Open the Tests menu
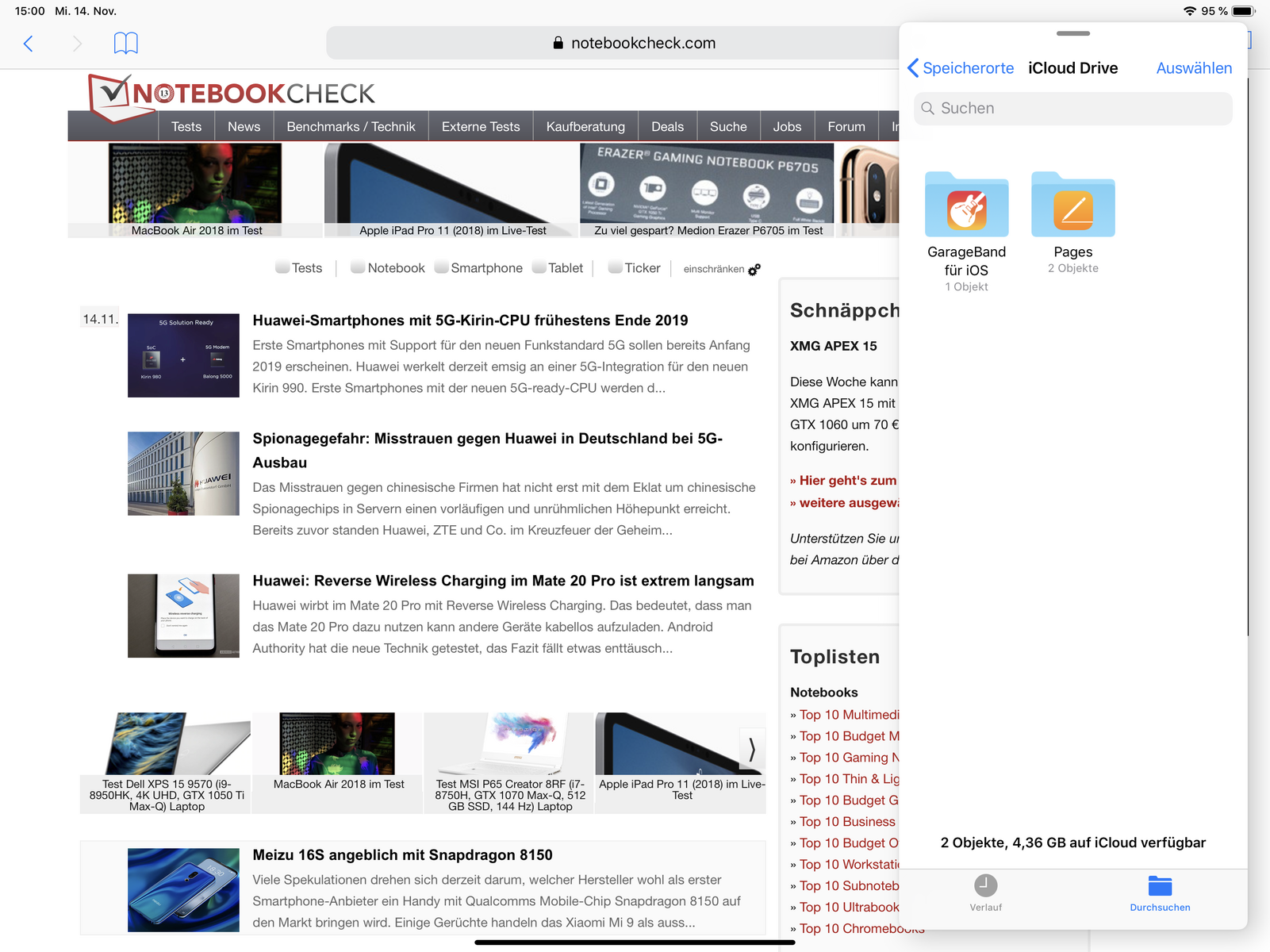The image size is (1270, 952). pos(186,127)
